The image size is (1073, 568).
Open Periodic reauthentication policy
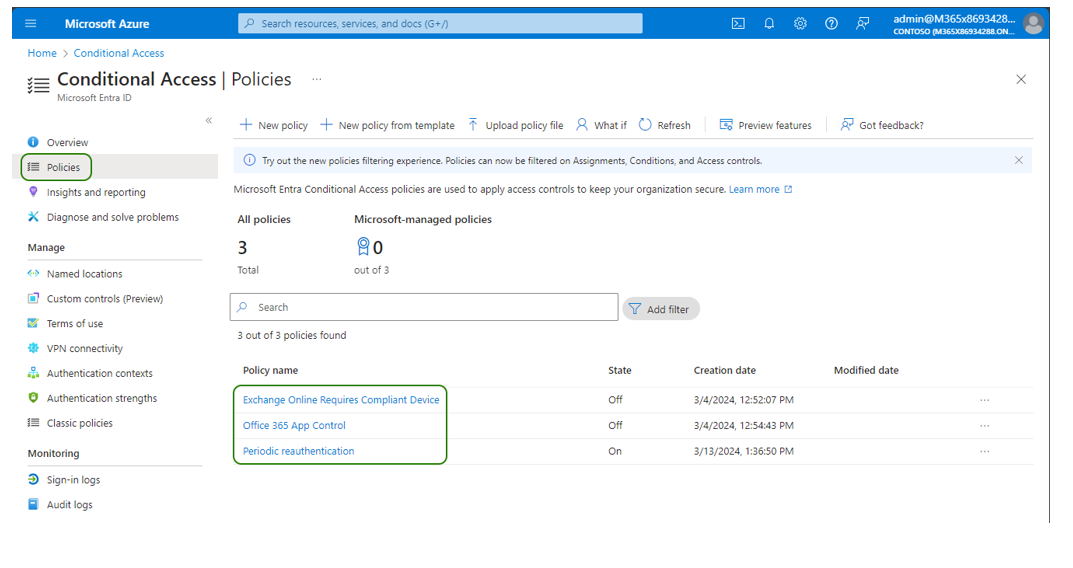298,451
